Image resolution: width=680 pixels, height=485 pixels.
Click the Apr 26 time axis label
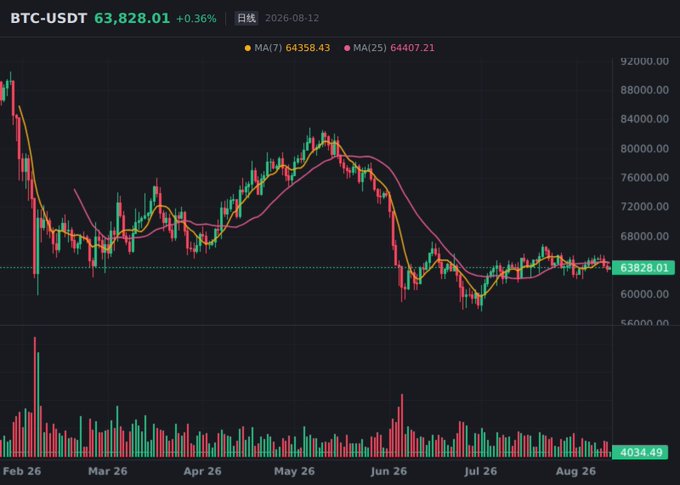[x=202, y=471]
